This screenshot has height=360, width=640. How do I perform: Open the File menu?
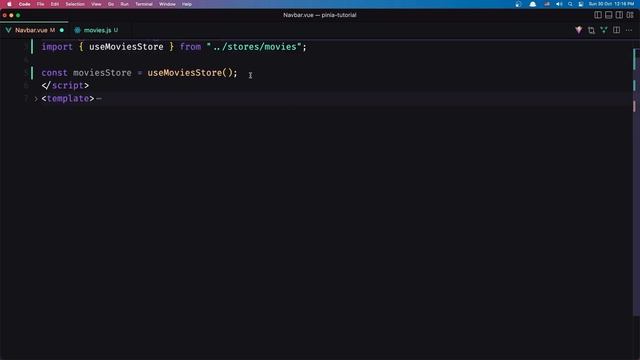click(x=40, y=4)
